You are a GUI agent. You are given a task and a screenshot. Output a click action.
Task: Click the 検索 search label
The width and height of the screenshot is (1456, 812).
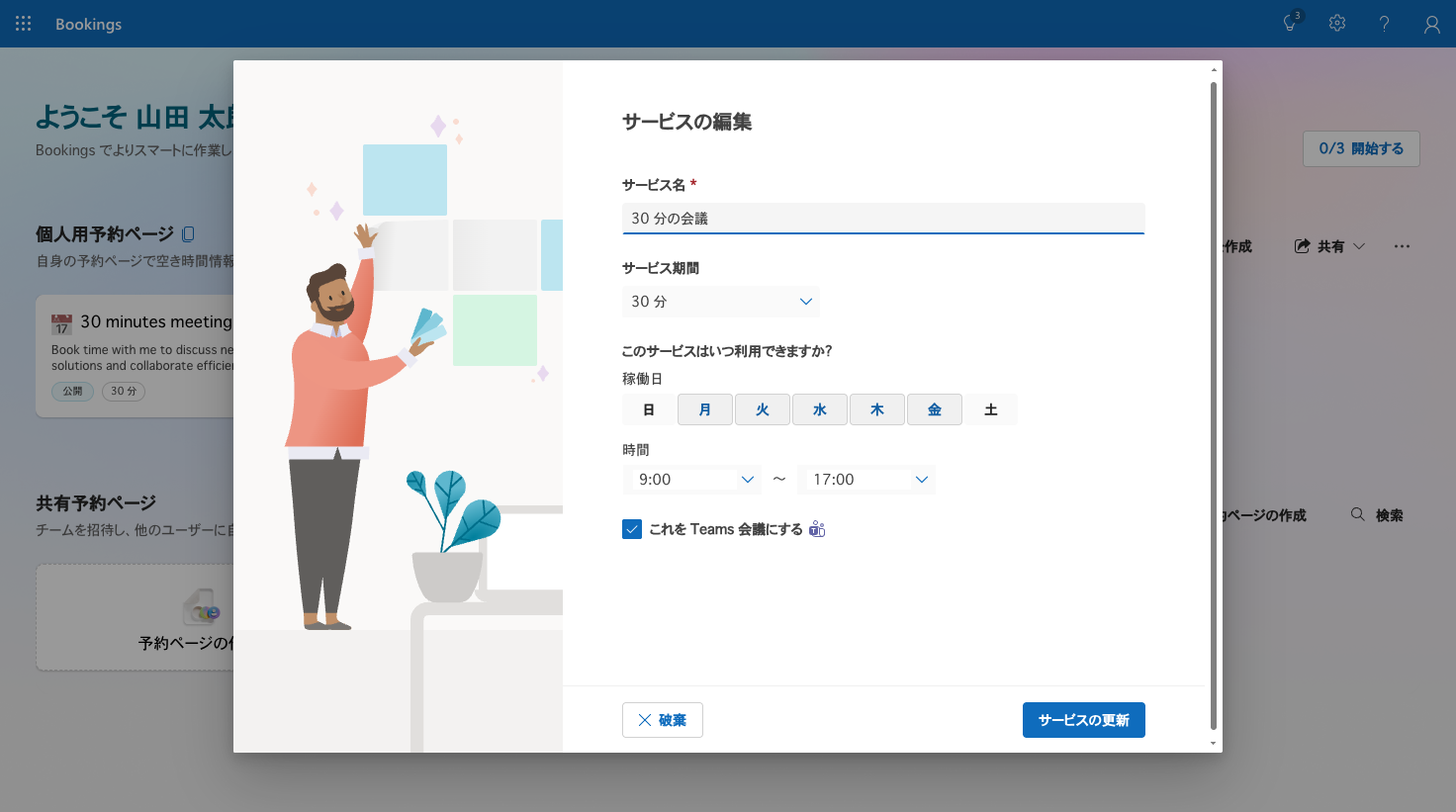[1390, 515]
